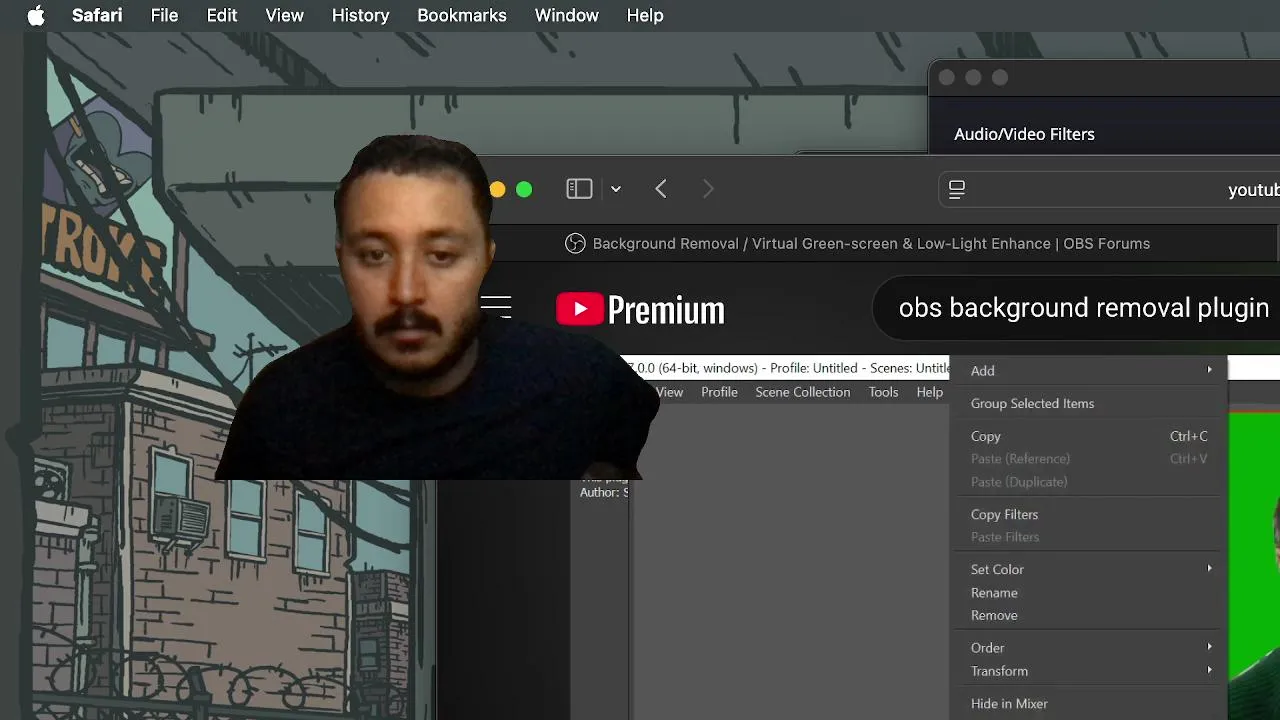This screenshot has height=720, width=1280.
Task: Choose Rename in the context menu
Action: coord(1088,592)
